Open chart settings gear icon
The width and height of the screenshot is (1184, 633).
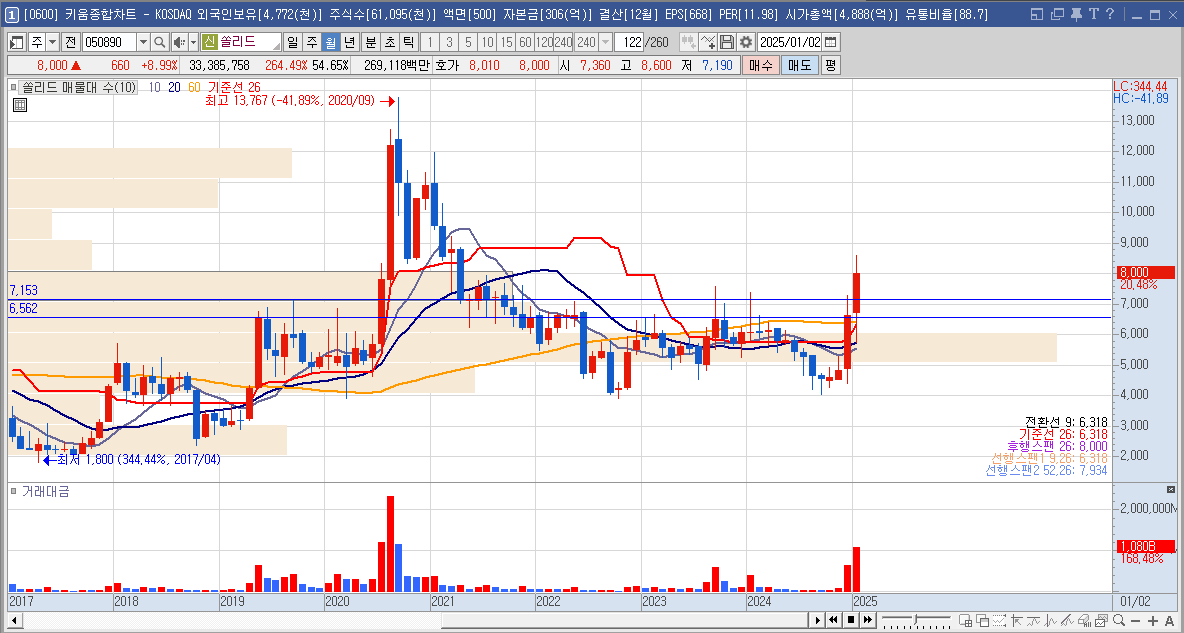(746, 42)
